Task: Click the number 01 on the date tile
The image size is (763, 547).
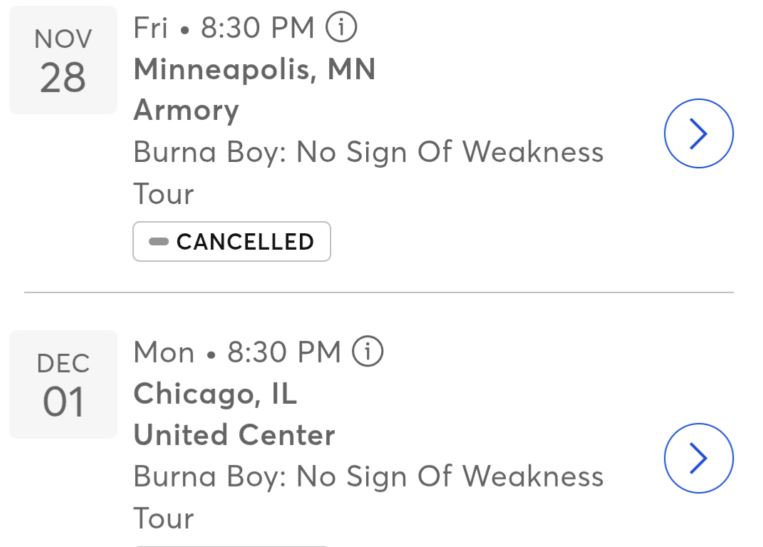Action: (63, 402)
